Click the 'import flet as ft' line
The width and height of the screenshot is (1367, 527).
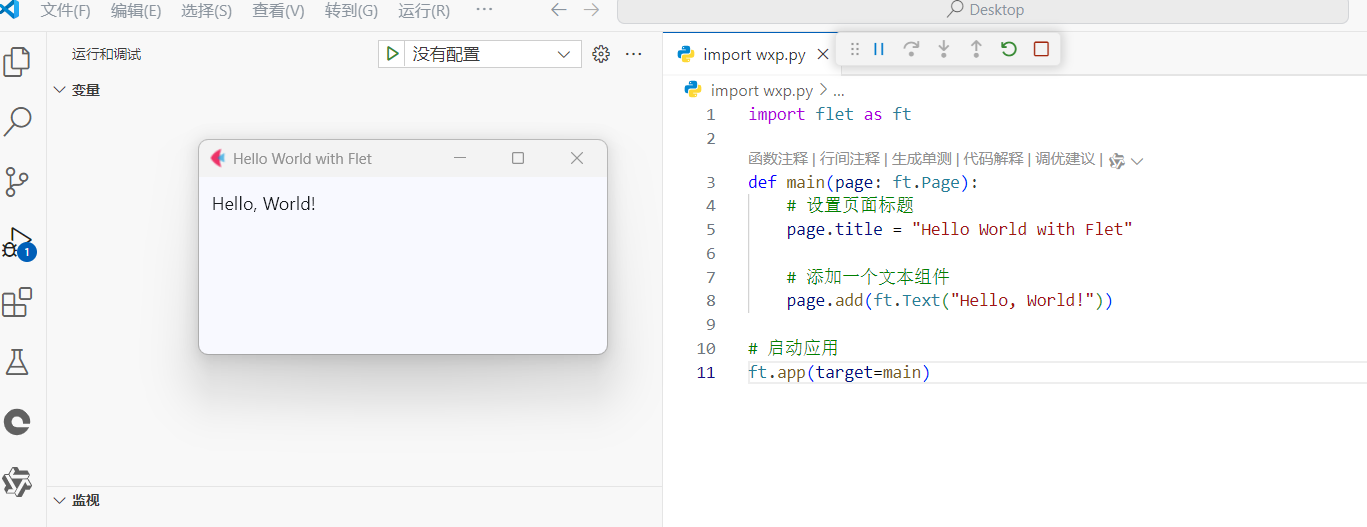click(x=830, y=114)
